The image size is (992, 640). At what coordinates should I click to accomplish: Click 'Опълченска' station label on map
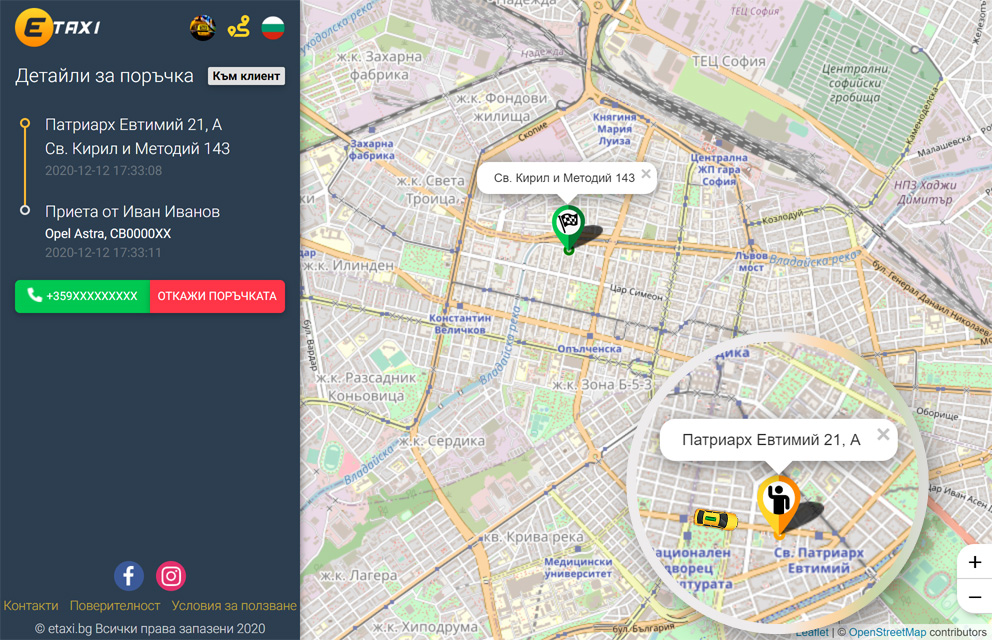click(590, 348)
